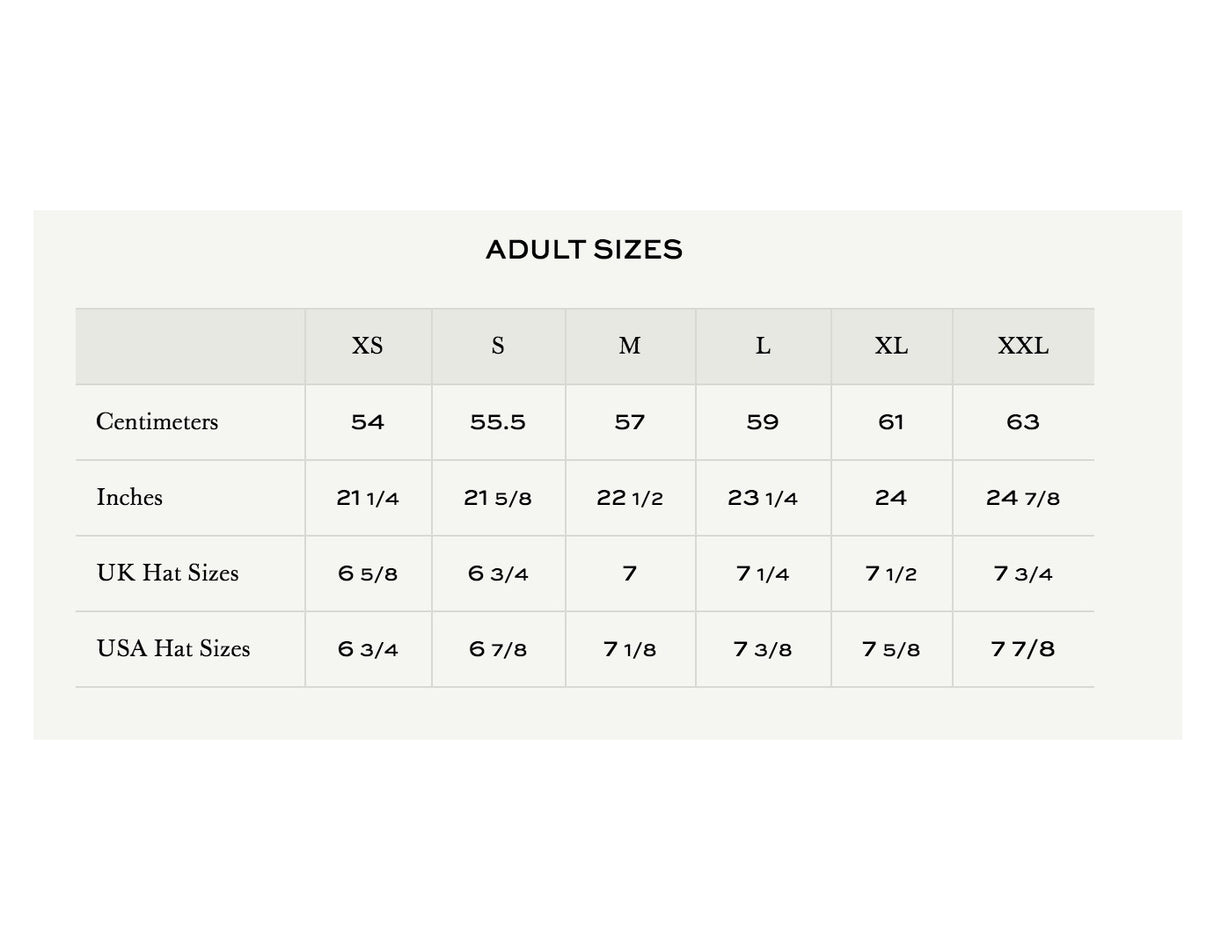Select the USA Hat Sizes row label
This screenshot has height=950, width=1214.
(x=173, y=649)
